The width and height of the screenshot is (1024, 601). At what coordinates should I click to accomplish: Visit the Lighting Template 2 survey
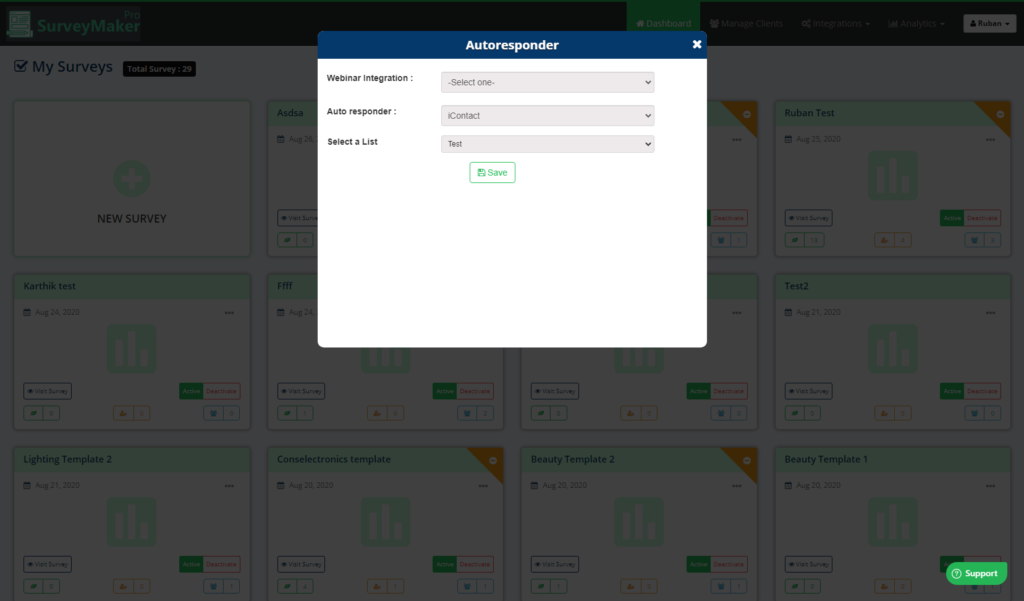point(48,564)
